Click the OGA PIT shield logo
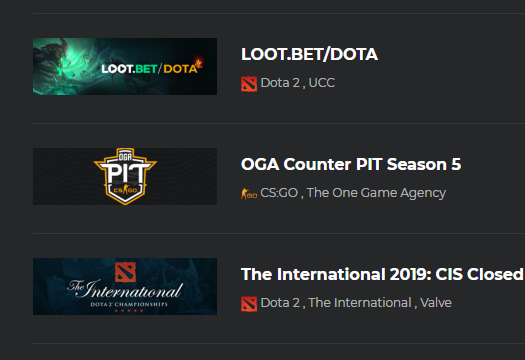The image size is (525, 360). 125,176
